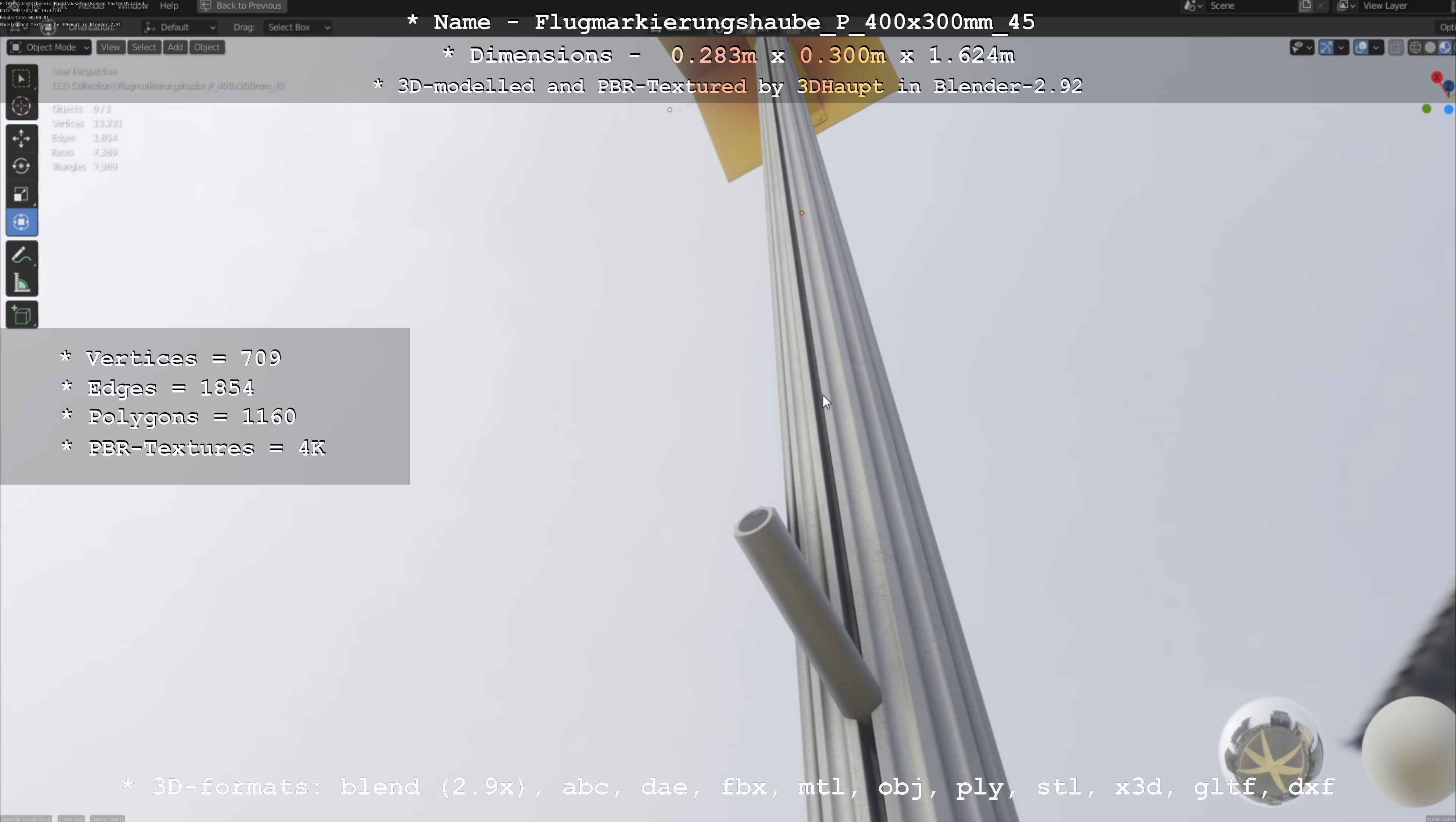Choose the Add Cube tool

[21, 315]
